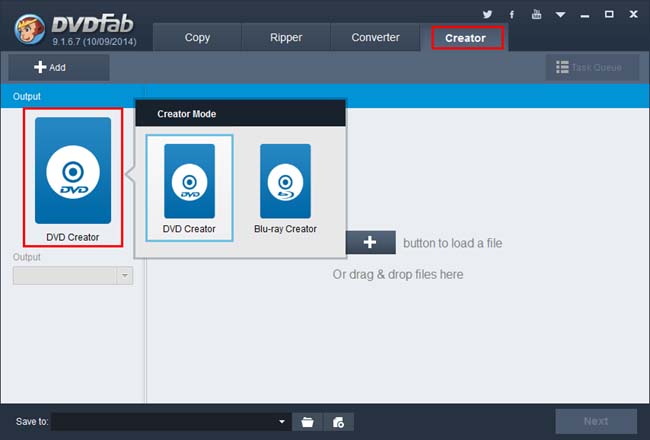Viewport: 650px width, 440px height.
Task: Maximize the DVDFab window
Action: tap(609, 15)
